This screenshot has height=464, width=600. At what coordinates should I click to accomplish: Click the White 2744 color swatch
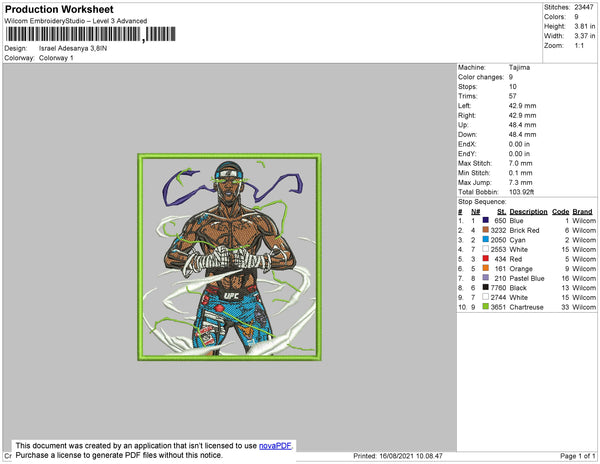coord(486,297)
